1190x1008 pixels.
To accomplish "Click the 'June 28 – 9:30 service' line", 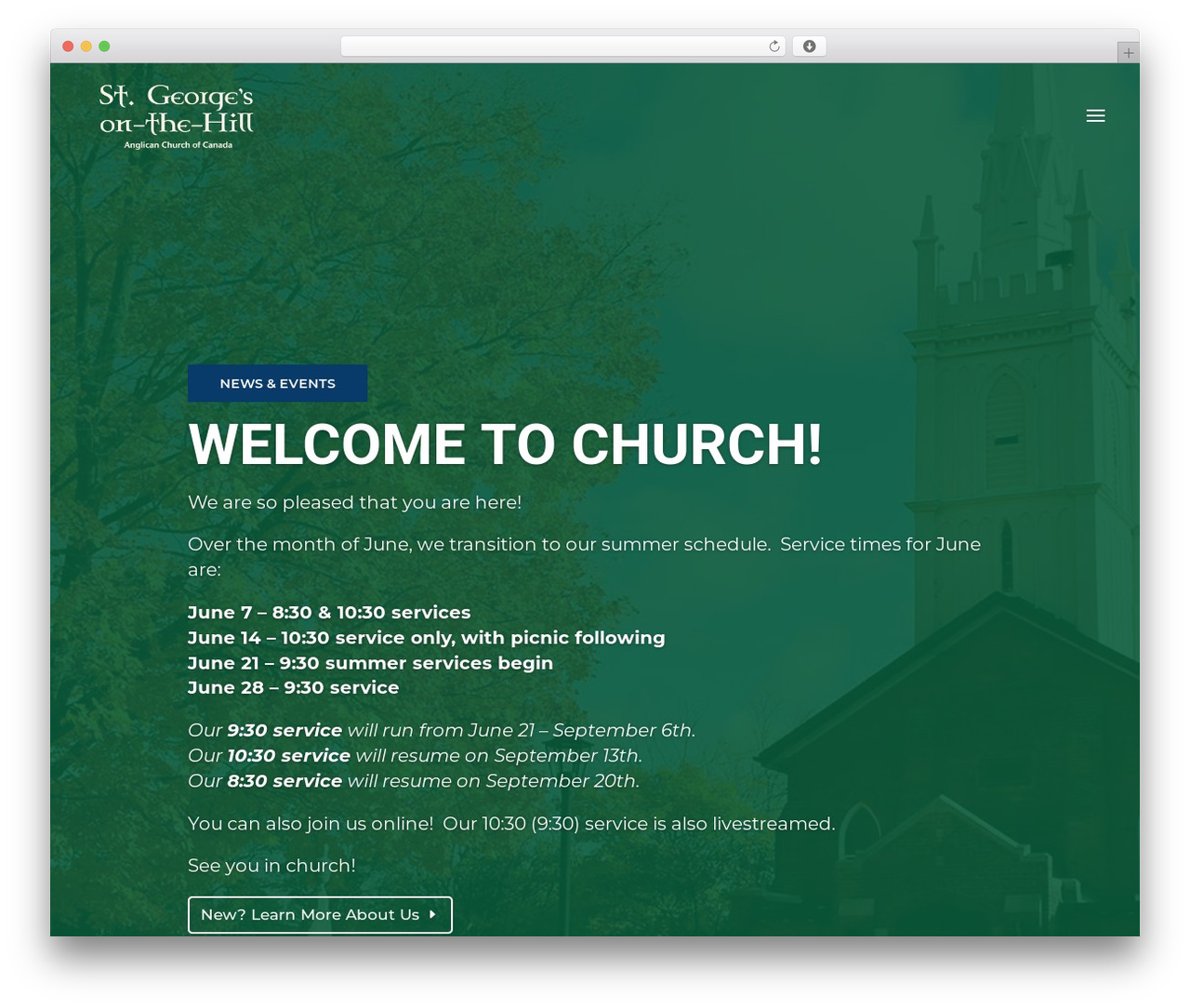I will 293,688.
